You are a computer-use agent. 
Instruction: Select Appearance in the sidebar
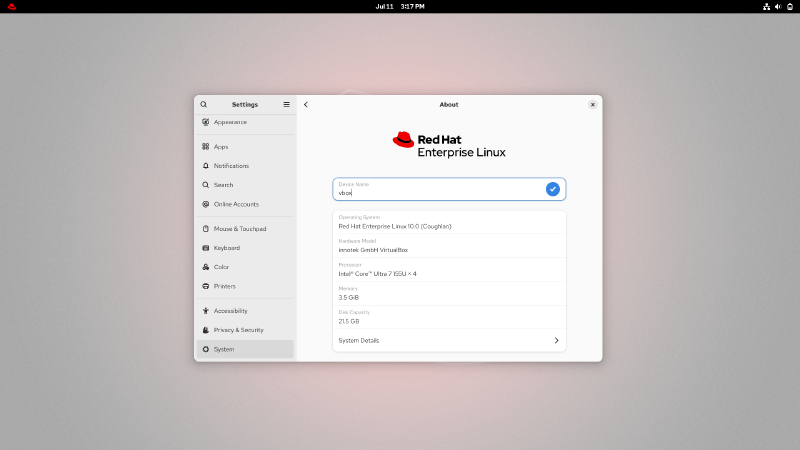coord(230,122)
